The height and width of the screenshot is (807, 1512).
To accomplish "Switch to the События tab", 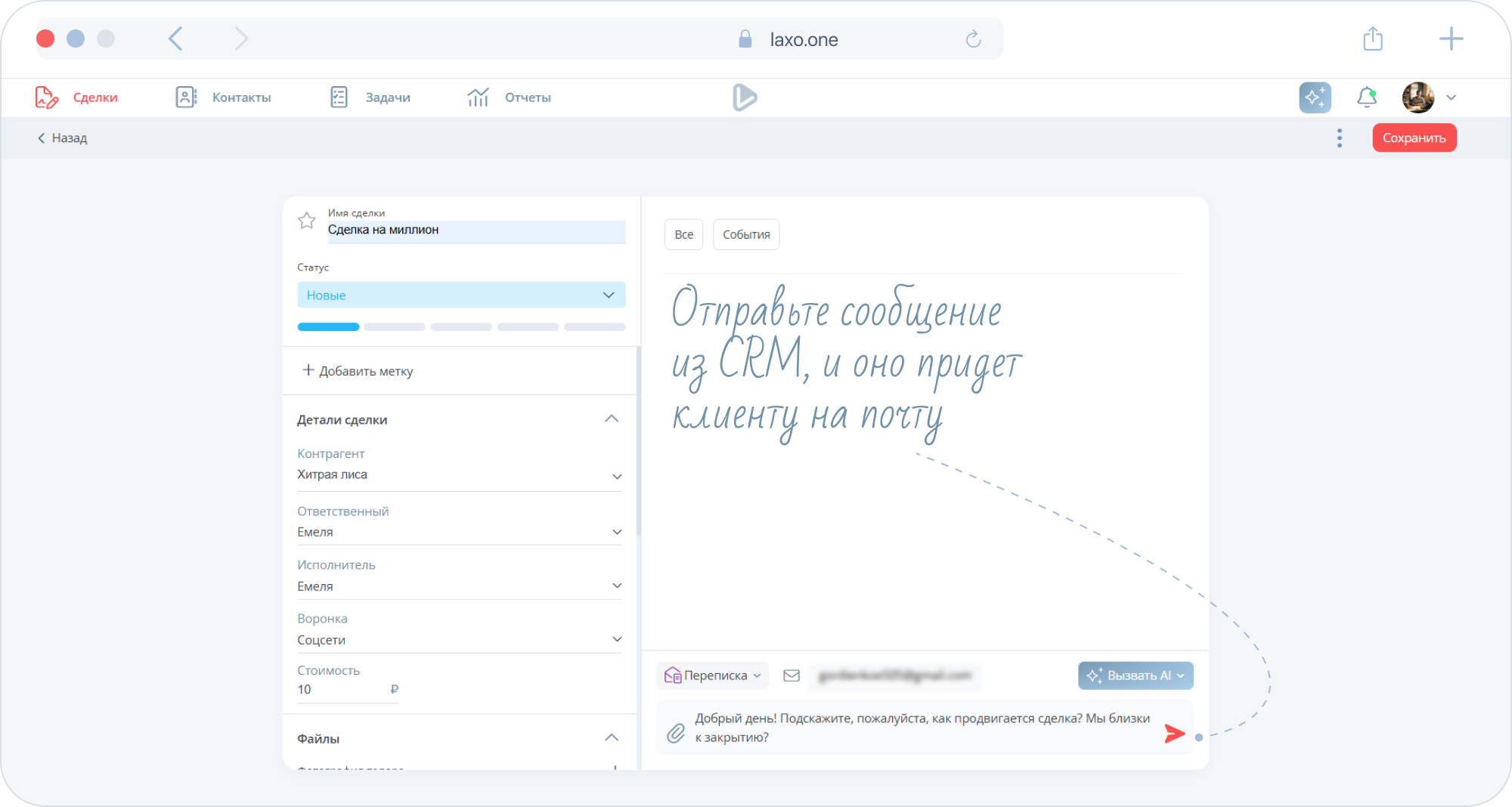I will tap(745, 234).
